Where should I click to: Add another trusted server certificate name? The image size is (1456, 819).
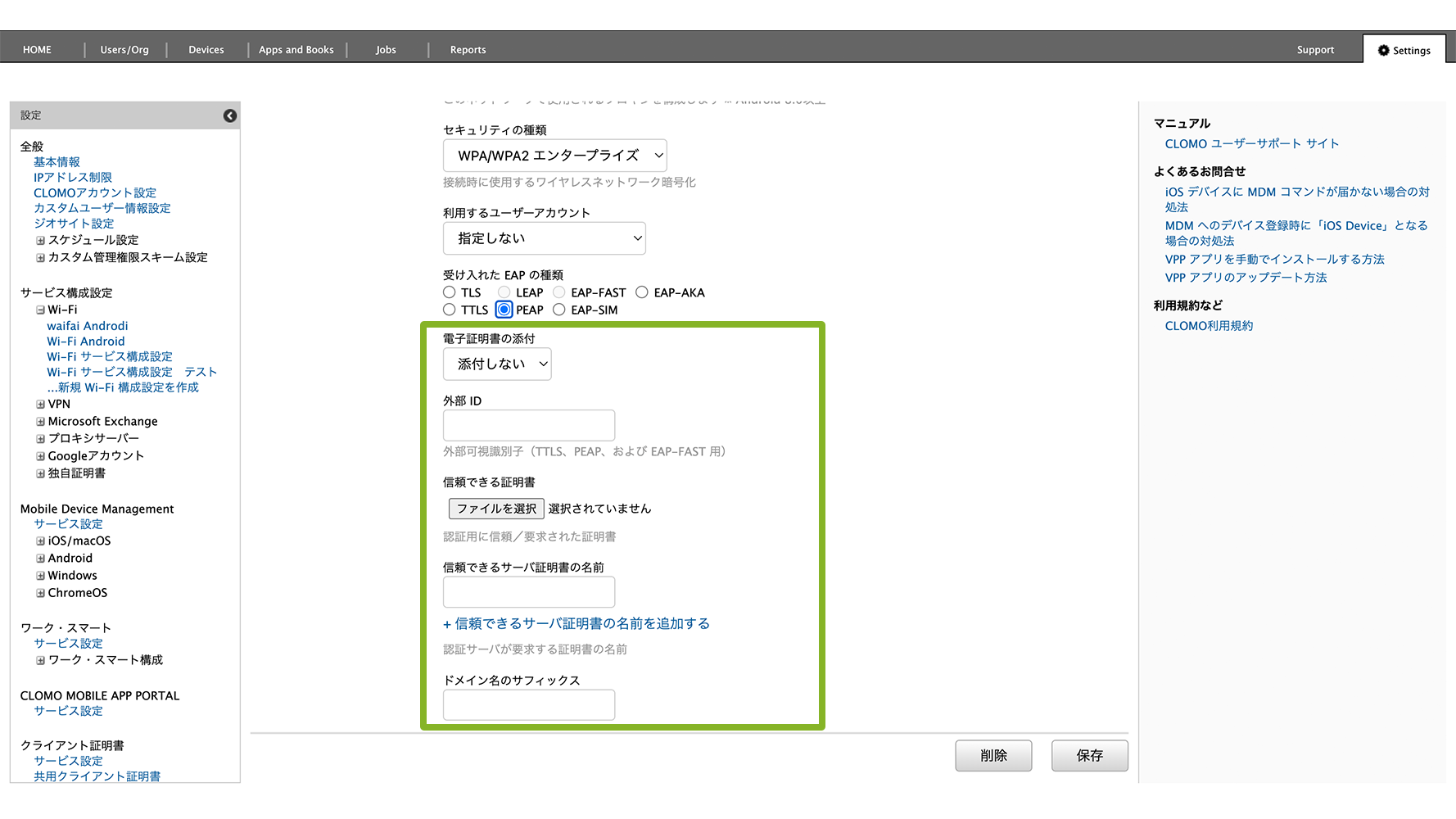[x=577, y=624]
